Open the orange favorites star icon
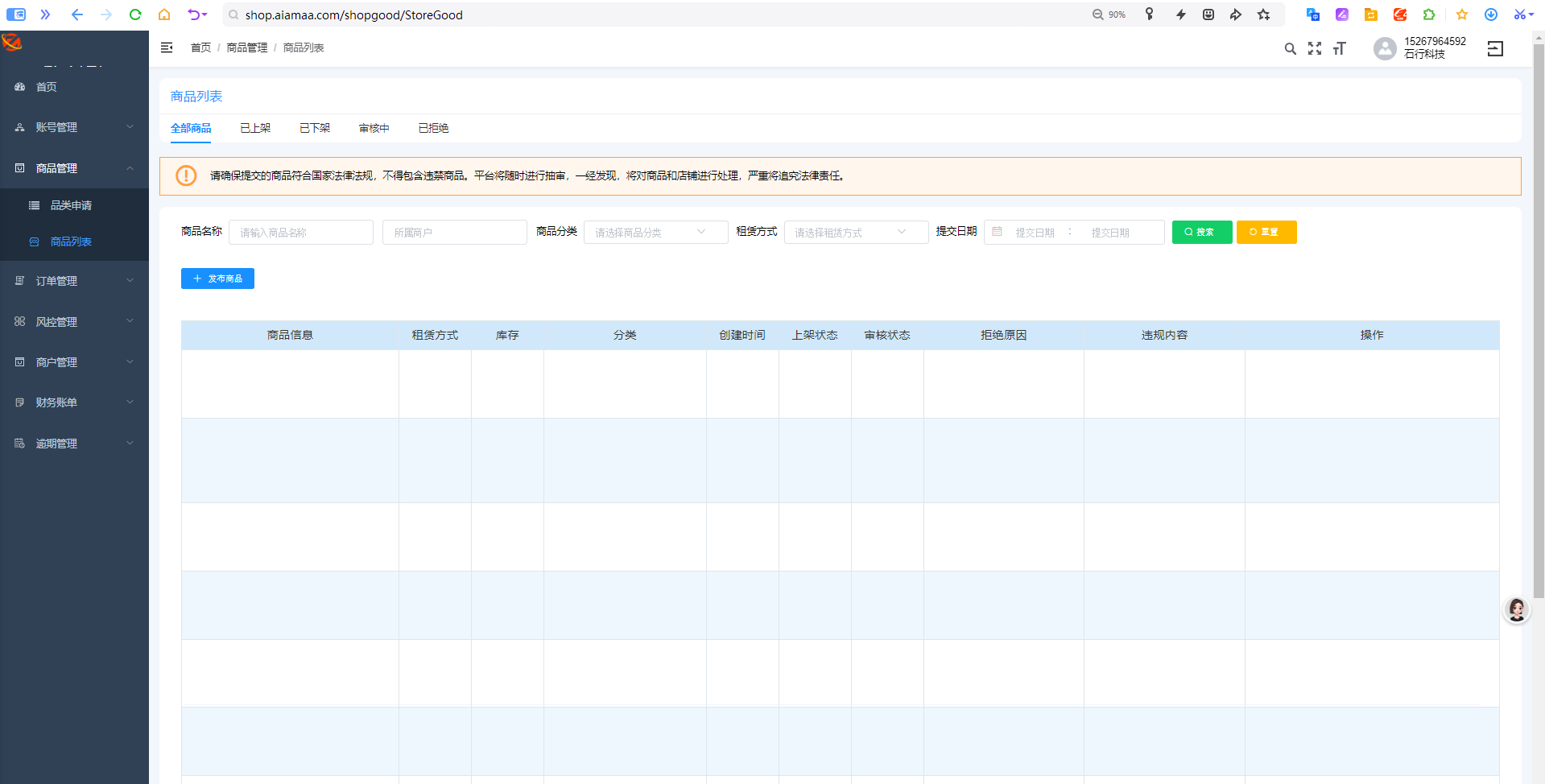 1462,14
